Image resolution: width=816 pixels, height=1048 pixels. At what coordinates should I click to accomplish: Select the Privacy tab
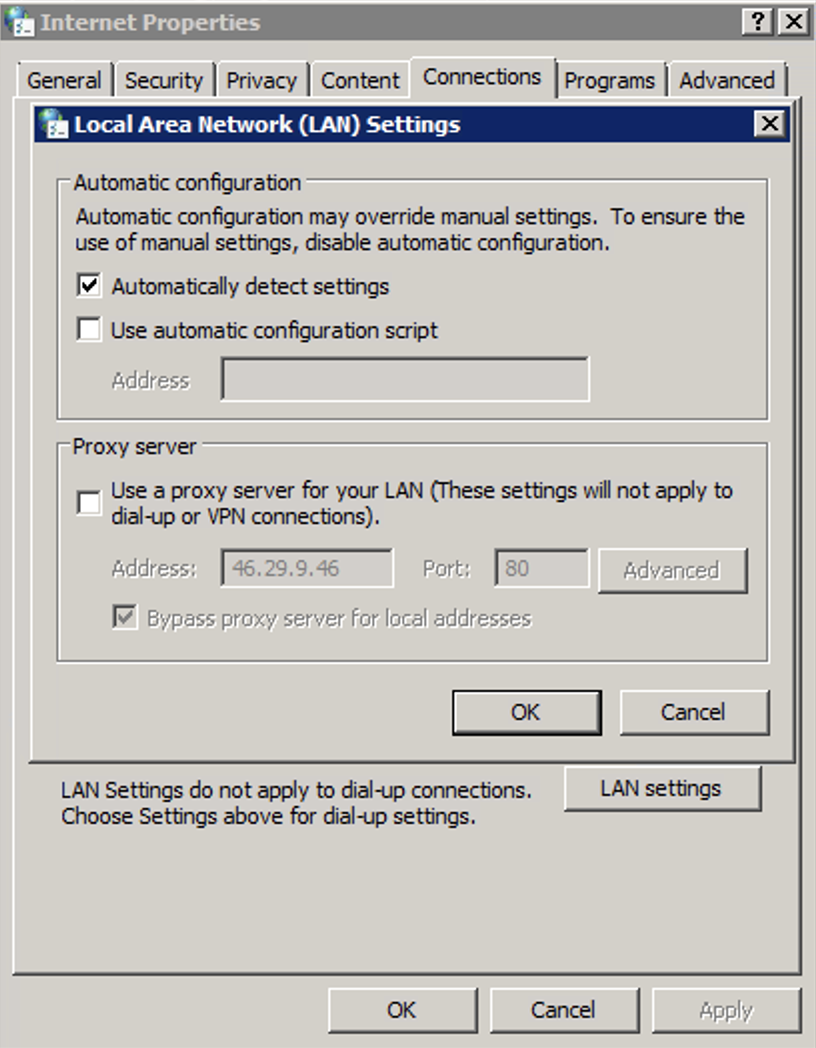click(x=261, y=80)
